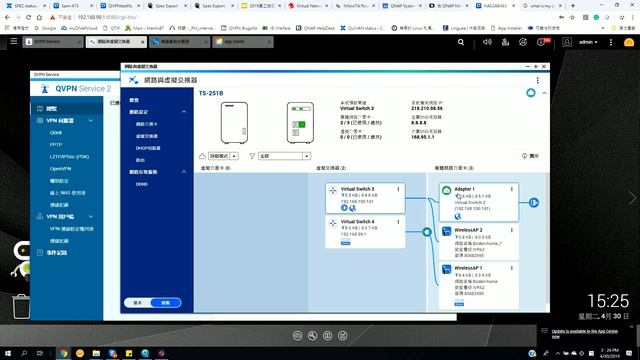Click the QTS search magnifier icon
This screenshot has width=640, height=360.
[x=461, y=42]
